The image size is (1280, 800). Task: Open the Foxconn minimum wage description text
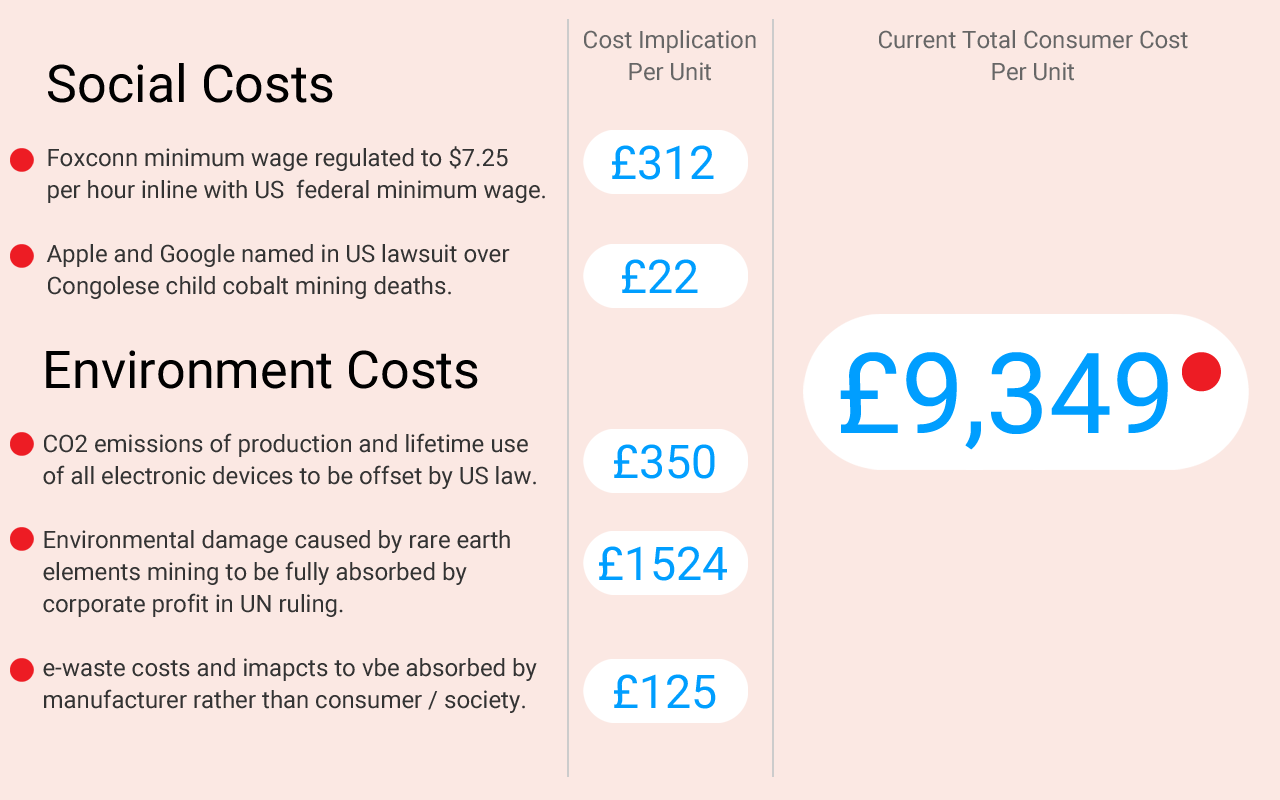[296, 174]
